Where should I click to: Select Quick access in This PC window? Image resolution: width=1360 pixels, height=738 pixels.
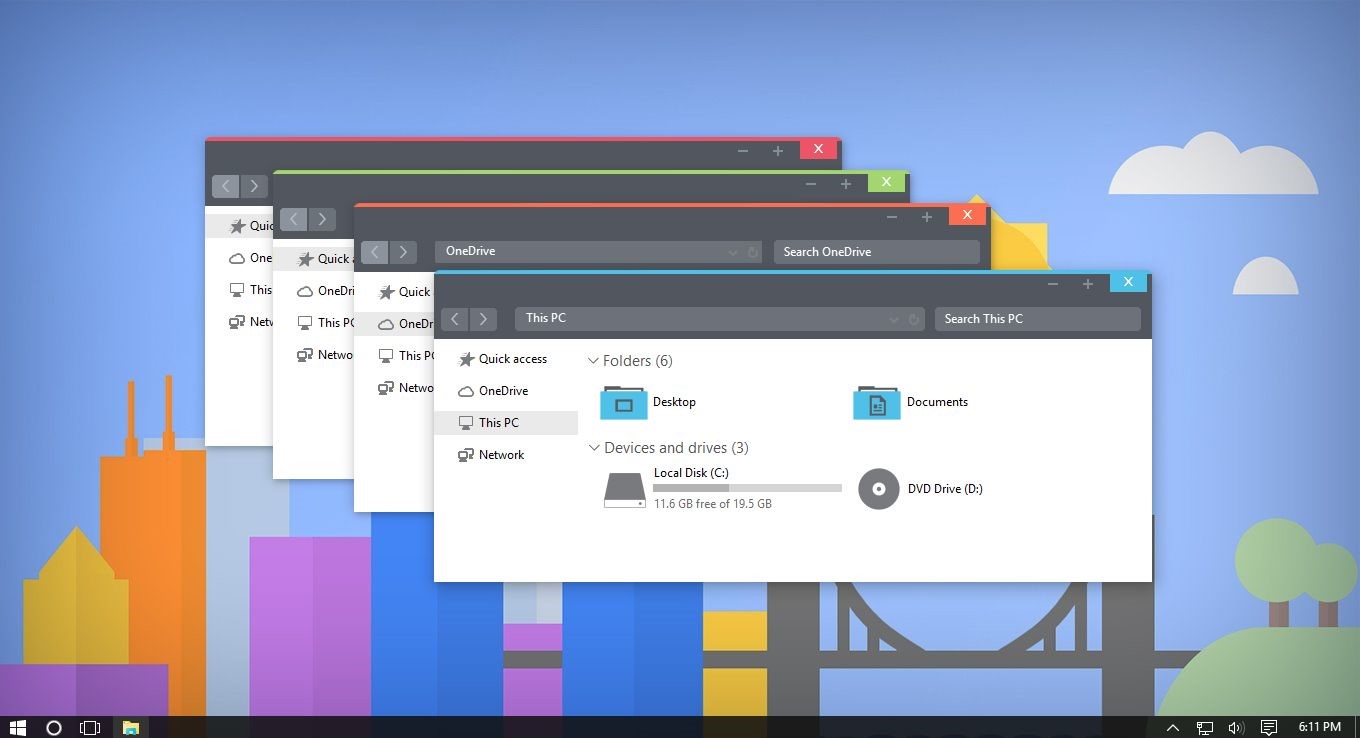[x=506, y=359]
